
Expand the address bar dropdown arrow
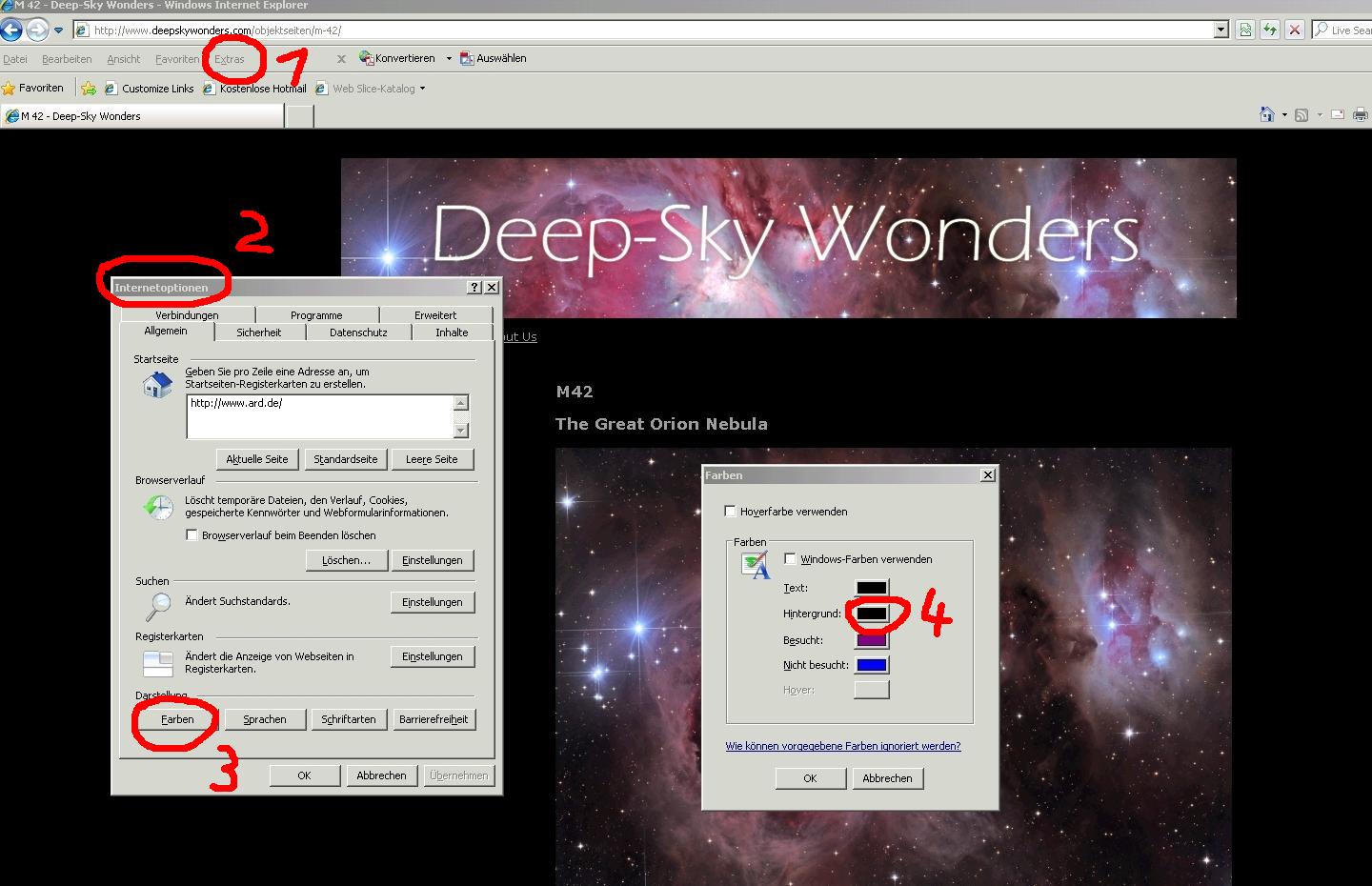1221,30
